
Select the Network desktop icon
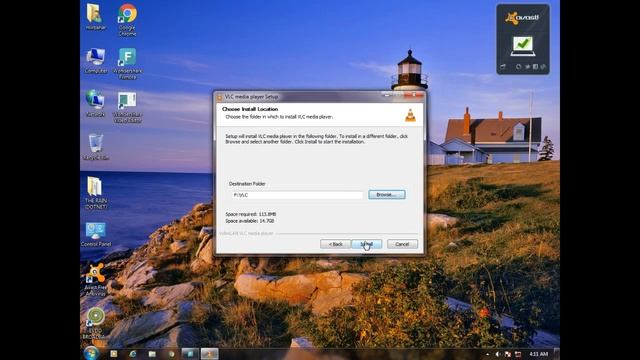click(x=95, y=104)
